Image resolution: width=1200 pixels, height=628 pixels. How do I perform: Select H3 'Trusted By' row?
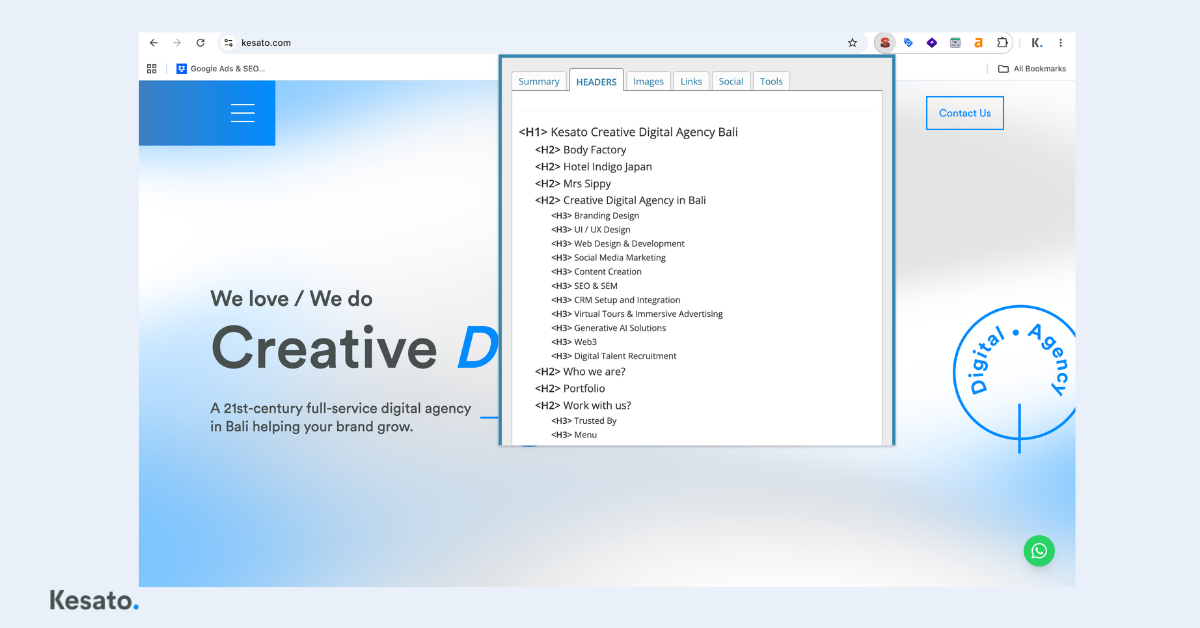(x=584, y=421)
